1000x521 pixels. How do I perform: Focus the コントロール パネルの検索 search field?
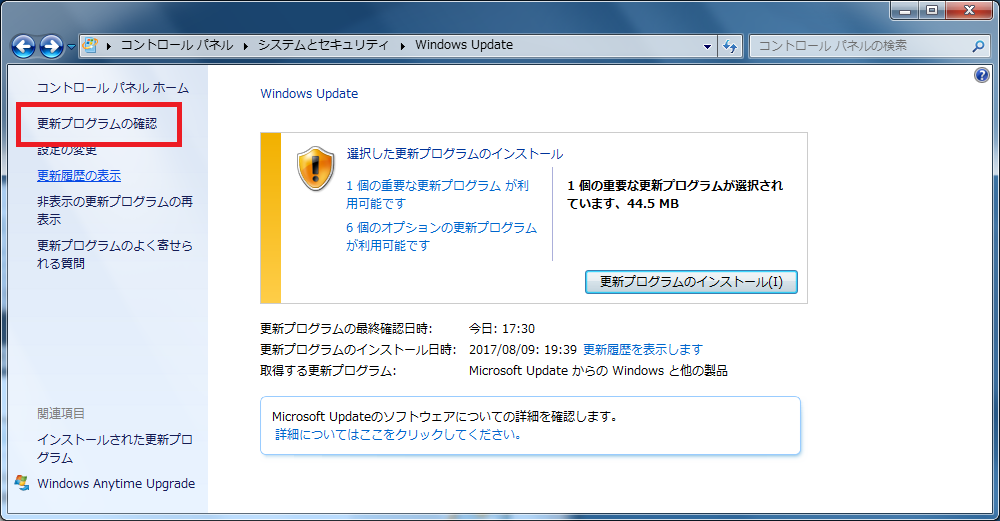[x=858, y=46]
